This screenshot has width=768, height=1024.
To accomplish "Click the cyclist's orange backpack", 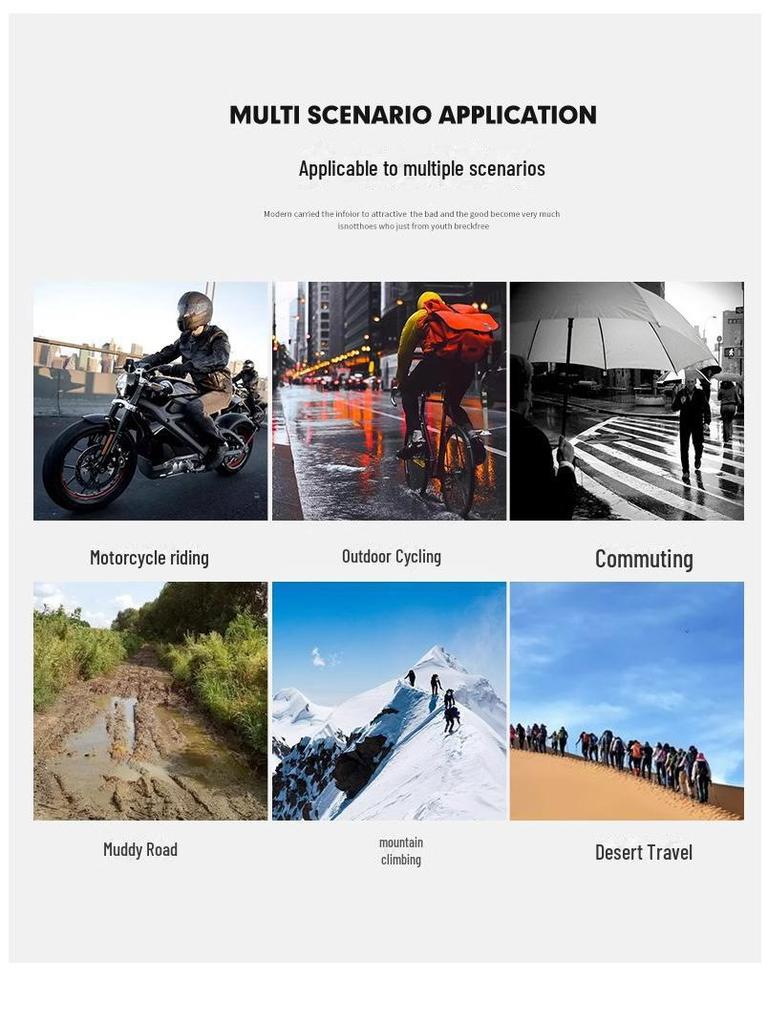I will (458, 330).
